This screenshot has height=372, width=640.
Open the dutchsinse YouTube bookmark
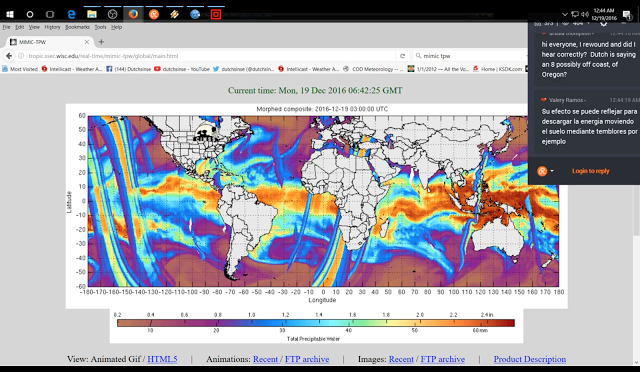(182, 69)
